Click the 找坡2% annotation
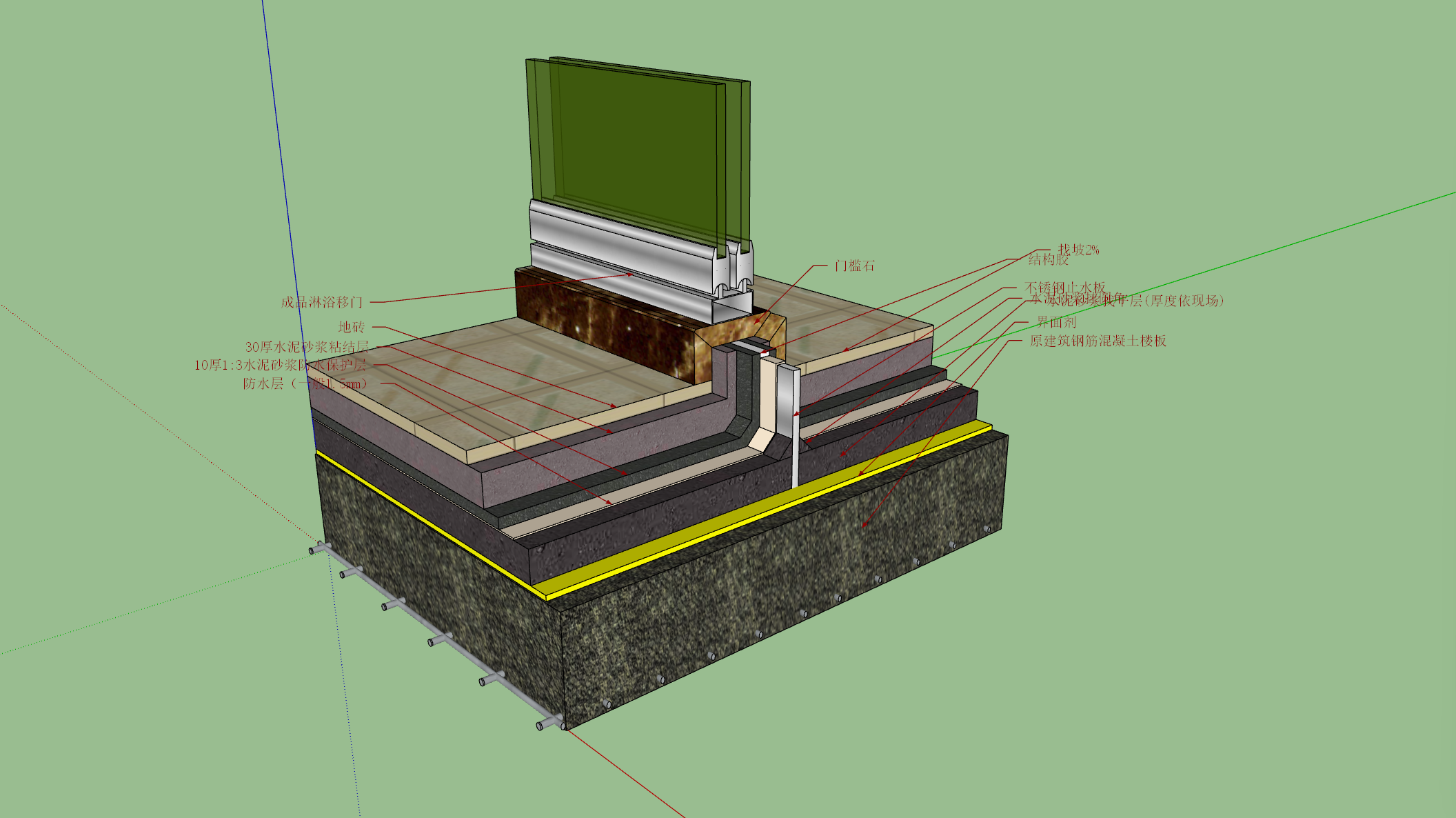Screen dimensions: 1456x818 point(1078,249)
